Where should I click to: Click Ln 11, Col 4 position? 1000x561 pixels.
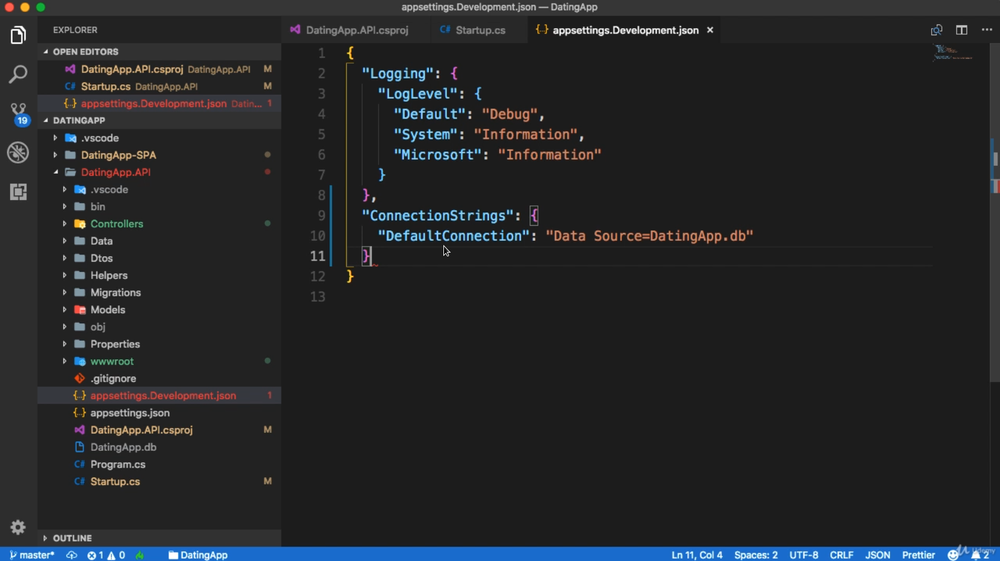[x=696, y=555]
